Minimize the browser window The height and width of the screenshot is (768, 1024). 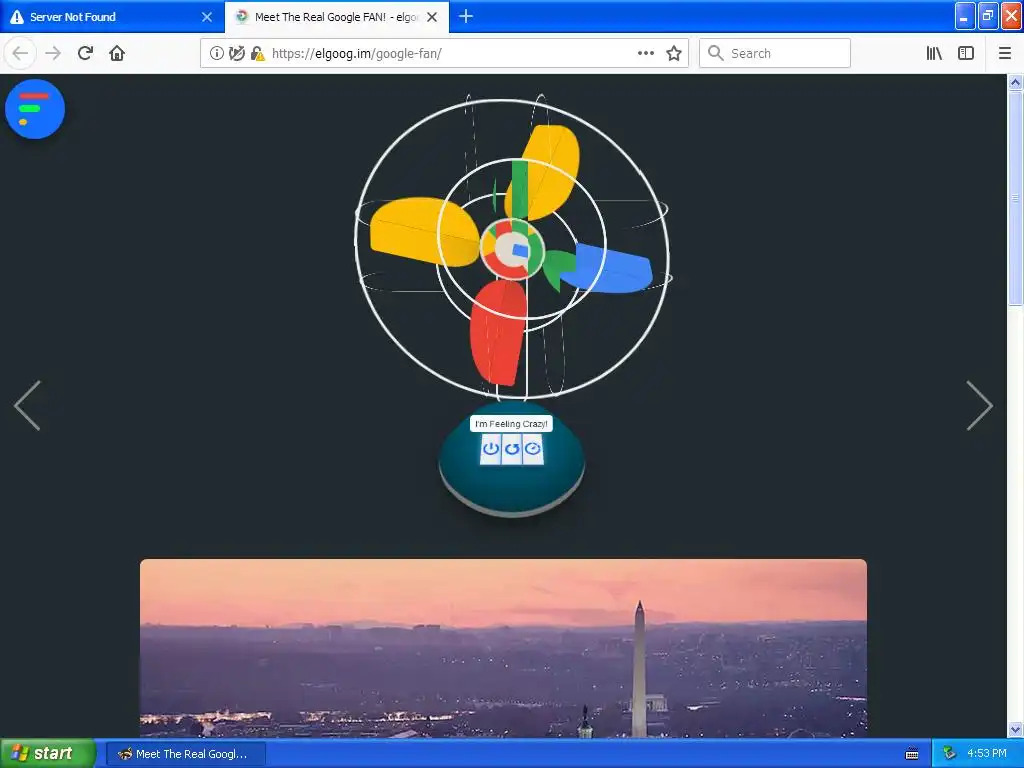964,16
